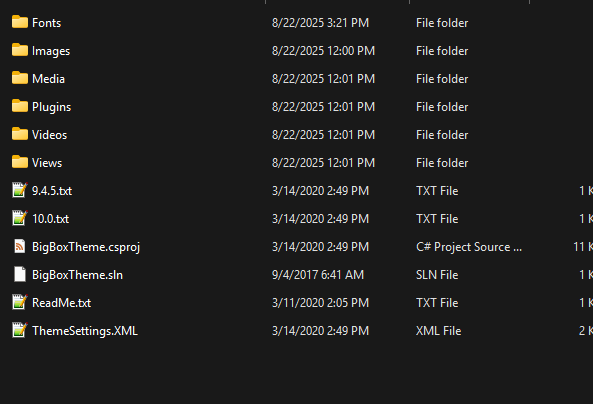Image resolution: width=593 pixels, height=404 pixels.
Task: Select the ThemeSettings.XML file name
Action: tap(85, 331)
